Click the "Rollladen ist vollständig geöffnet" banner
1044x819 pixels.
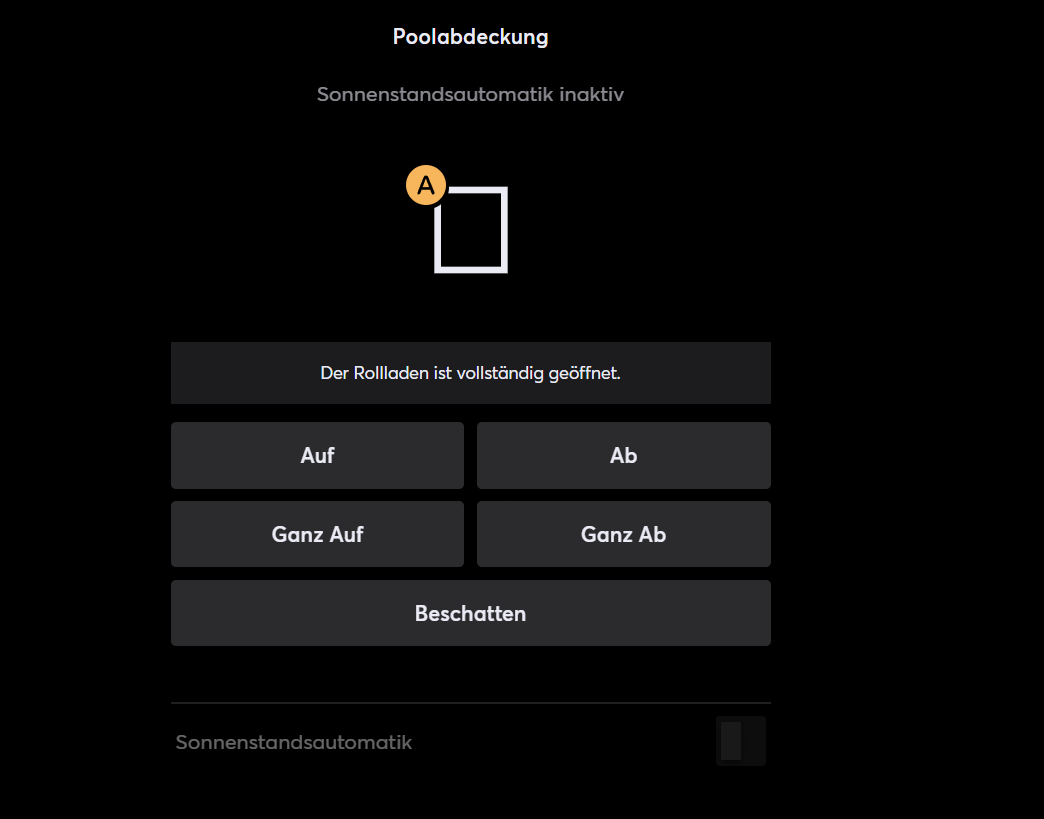click(x=470, y=373)
